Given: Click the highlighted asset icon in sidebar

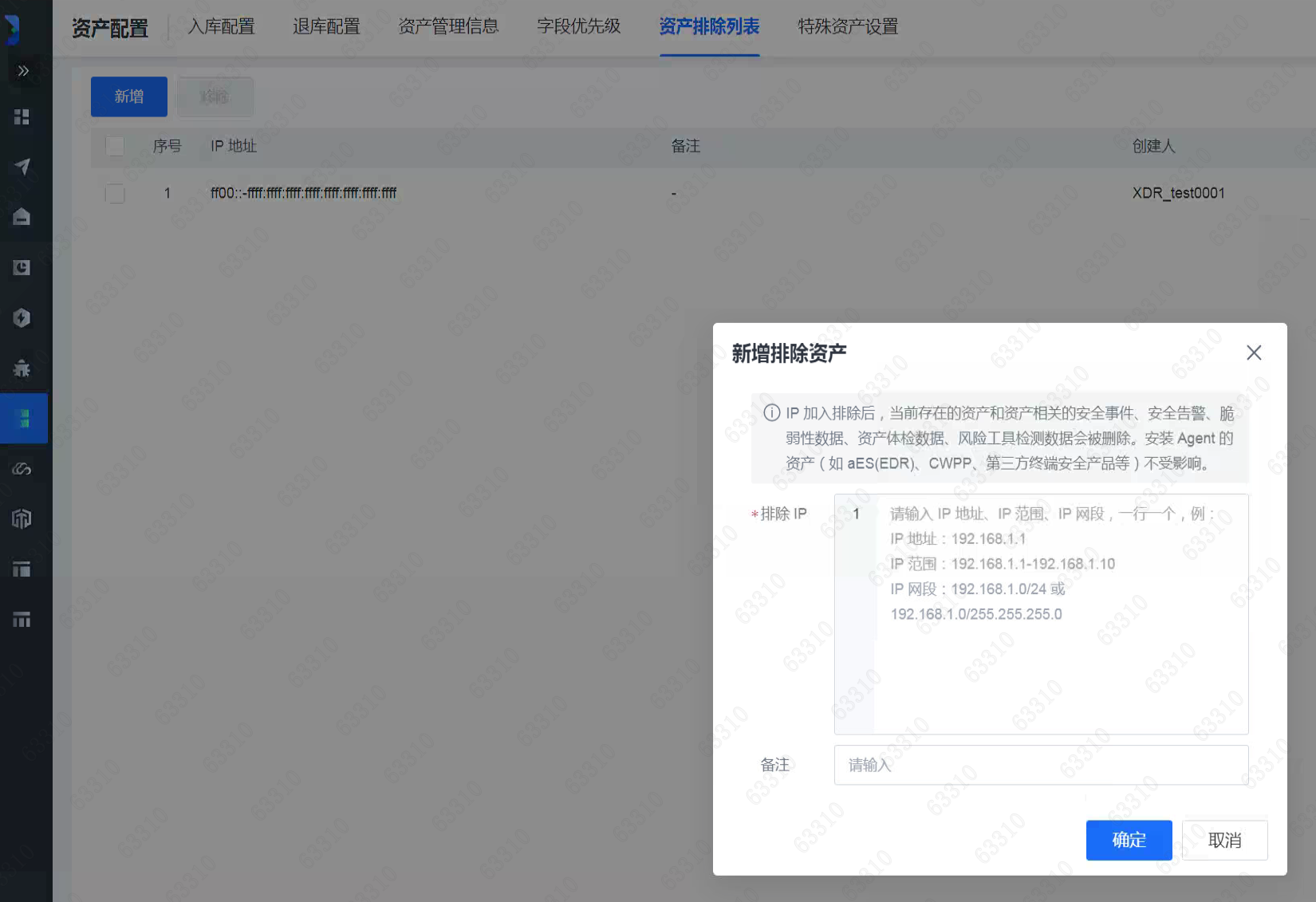Looking at the screenshot, I should click(x=24, y=418).
